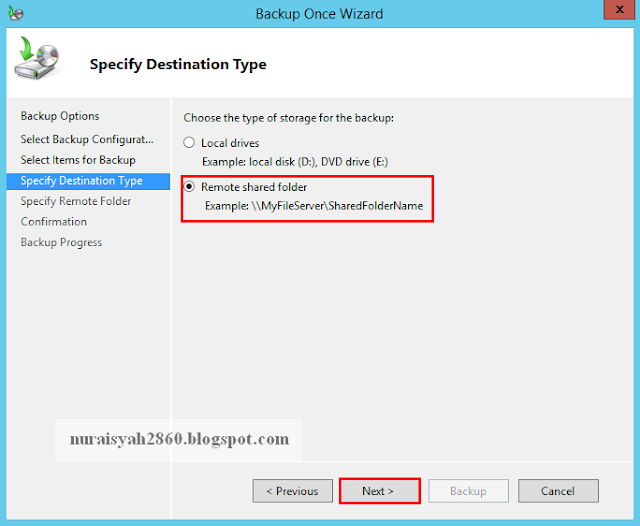Jump to the Specify Remote Folder step
This screenshot has width=640, height=526.
(76, 201)
